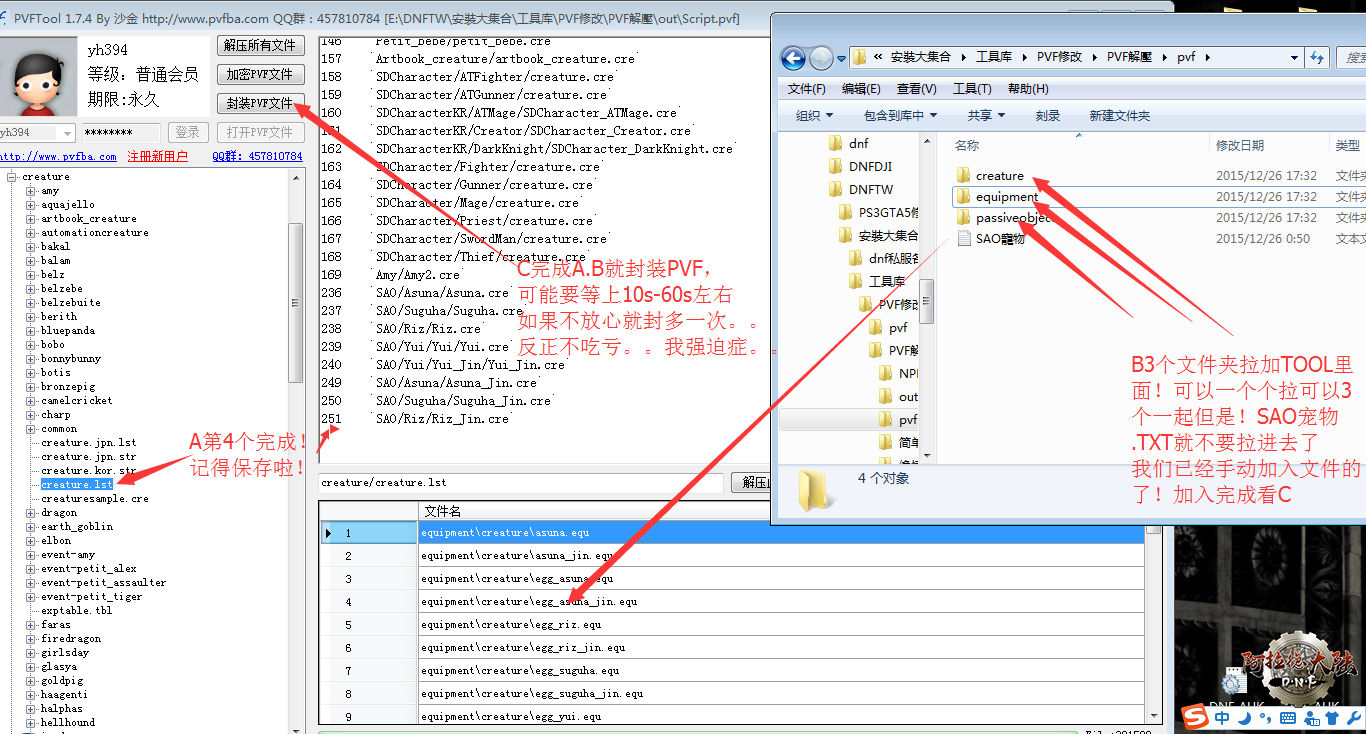Click the Explorer address bar refresh icon
This screenshot has width=1366, height=734.
coord(1317,58)
